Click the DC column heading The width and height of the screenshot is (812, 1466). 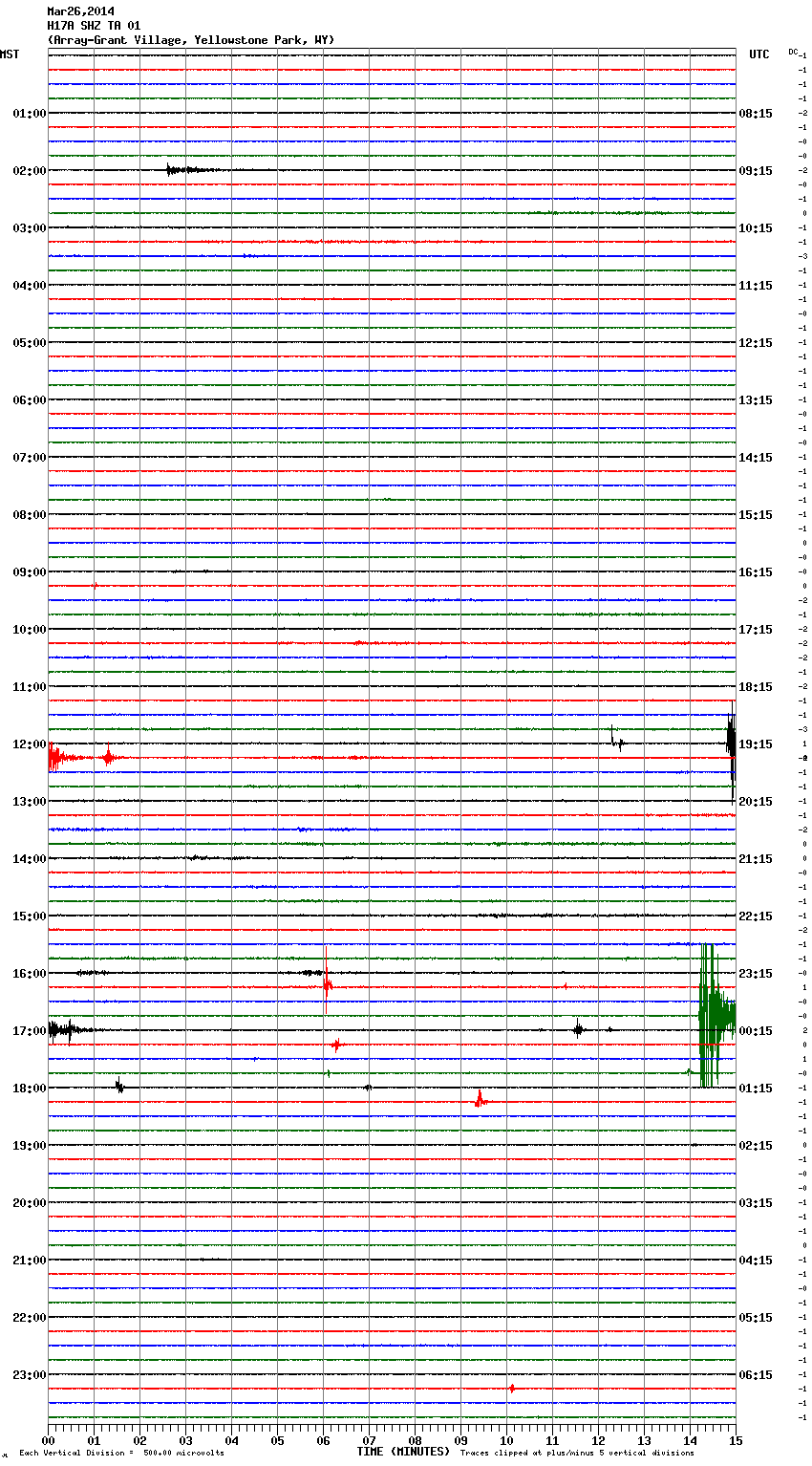[x=793, y=52]
